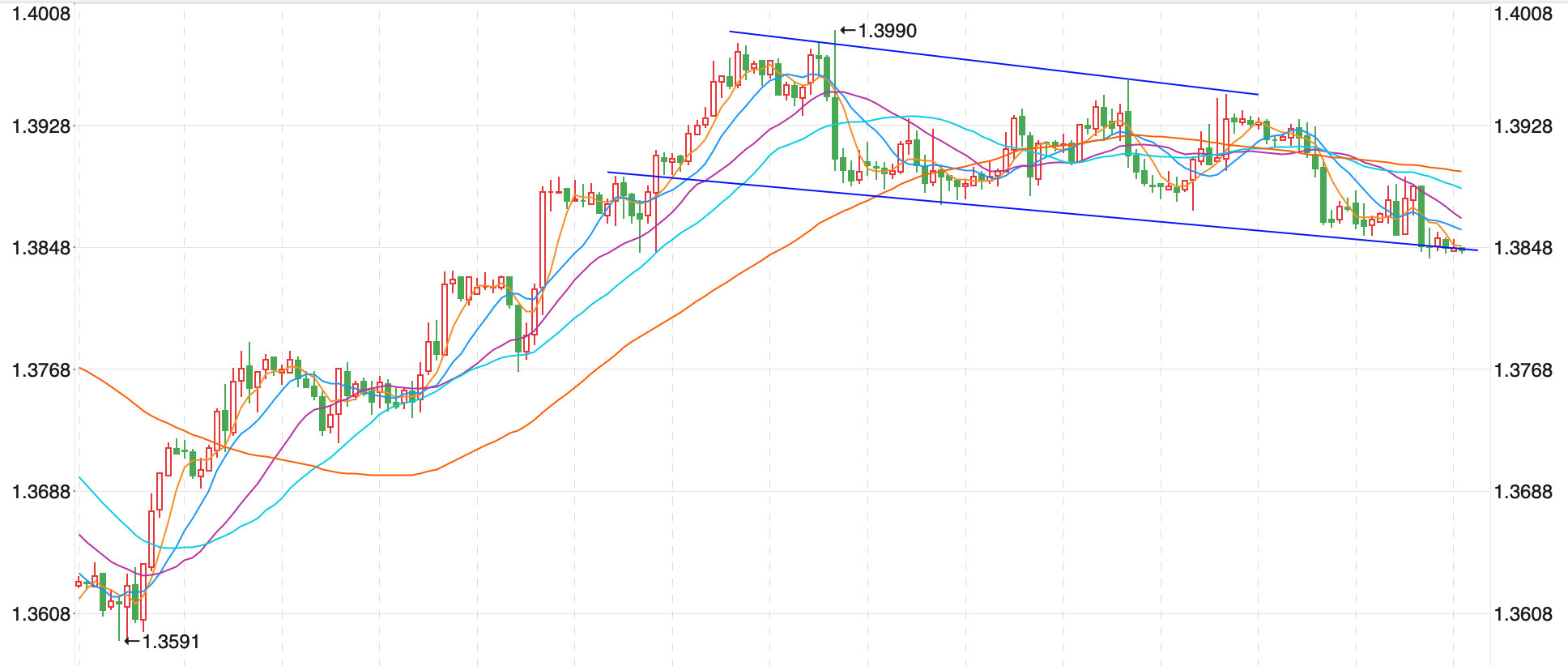Click 1.3848 on the left price axis
Image resolution: width=1568 pixels, height=666 pixels.
(x=40, y=248)
